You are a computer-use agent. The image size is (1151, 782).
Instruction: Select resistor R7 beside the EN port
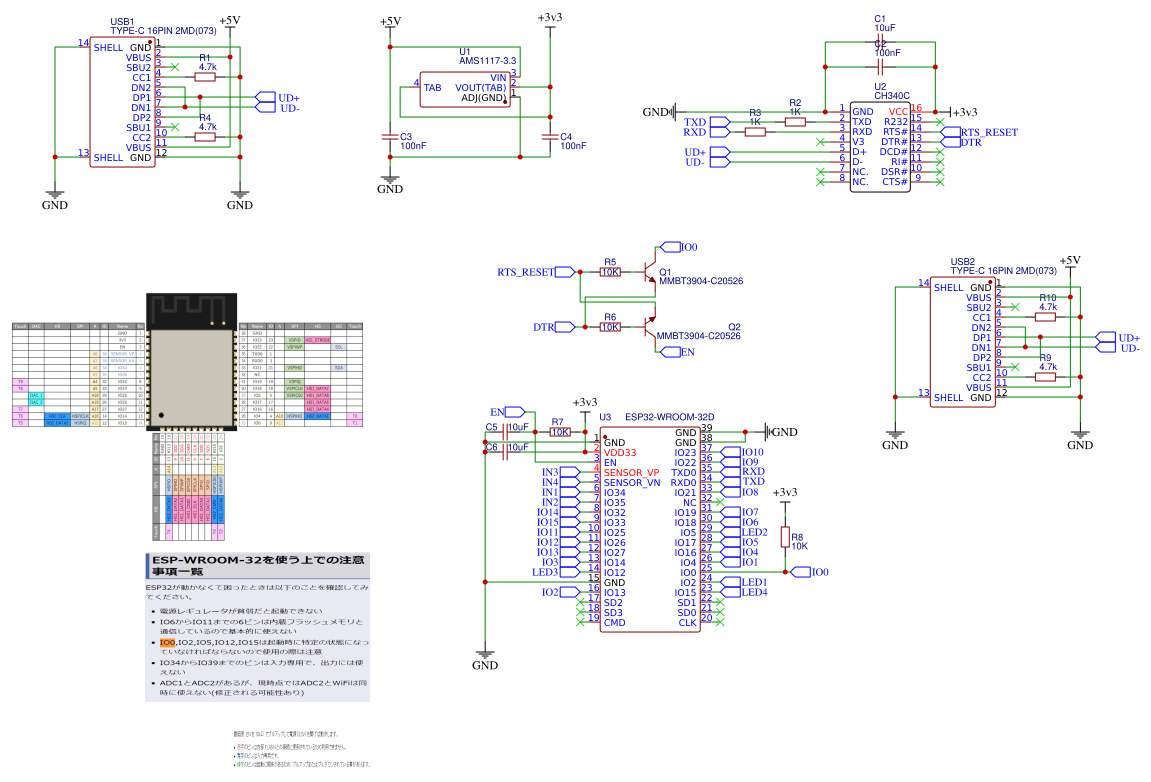(559, 432)
